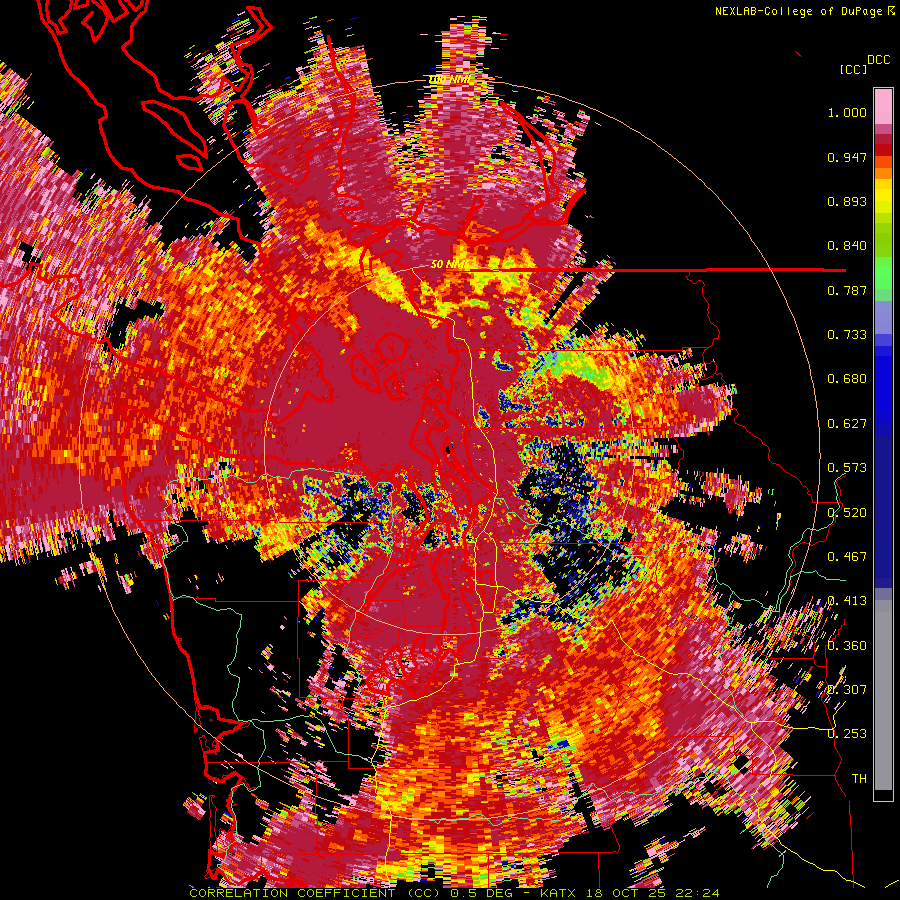
Task: Pick the orange color bar segment
Action: pyautogui.click(x=883, y=172)
